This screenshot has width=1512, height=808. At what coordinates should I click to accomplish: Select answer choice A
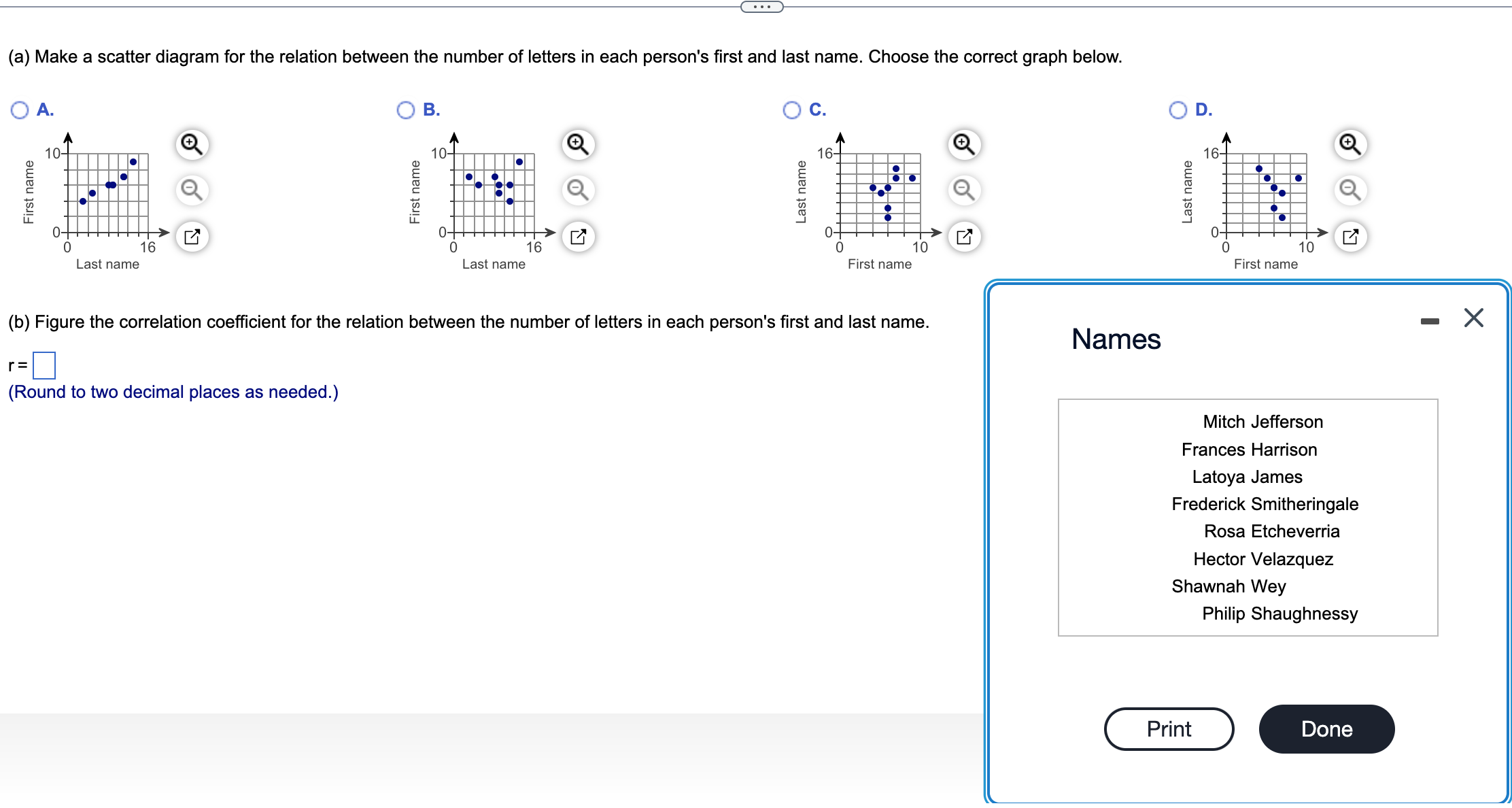[18, 109]
